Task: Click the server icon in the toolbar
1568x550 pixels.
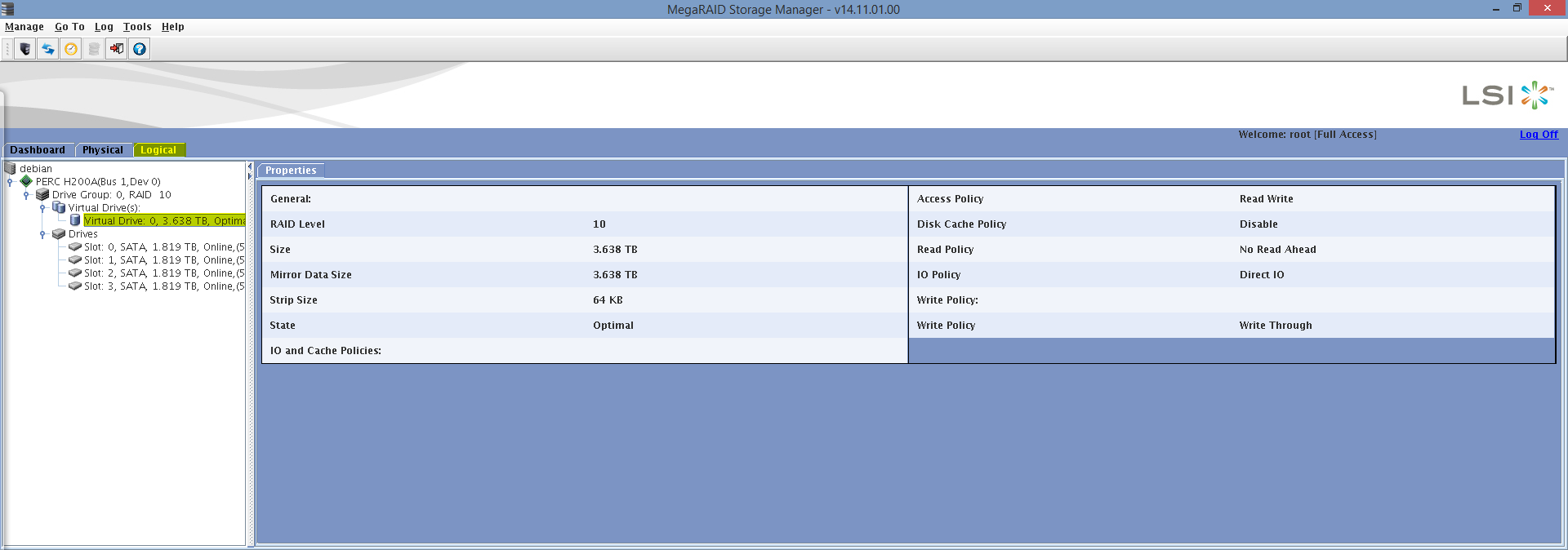Action: (25, 49)
